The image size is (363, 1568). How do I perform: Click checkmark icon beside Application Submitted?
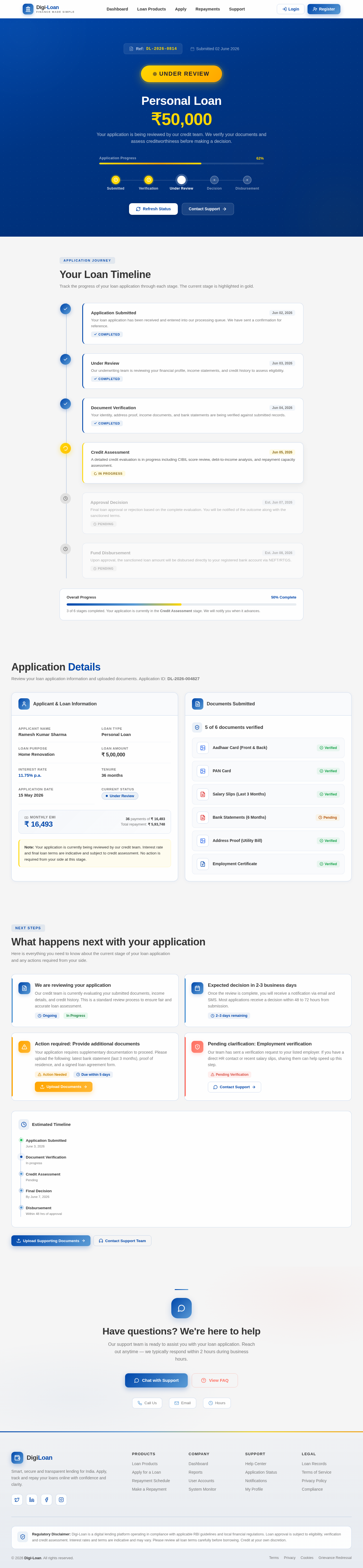(66, 309)
